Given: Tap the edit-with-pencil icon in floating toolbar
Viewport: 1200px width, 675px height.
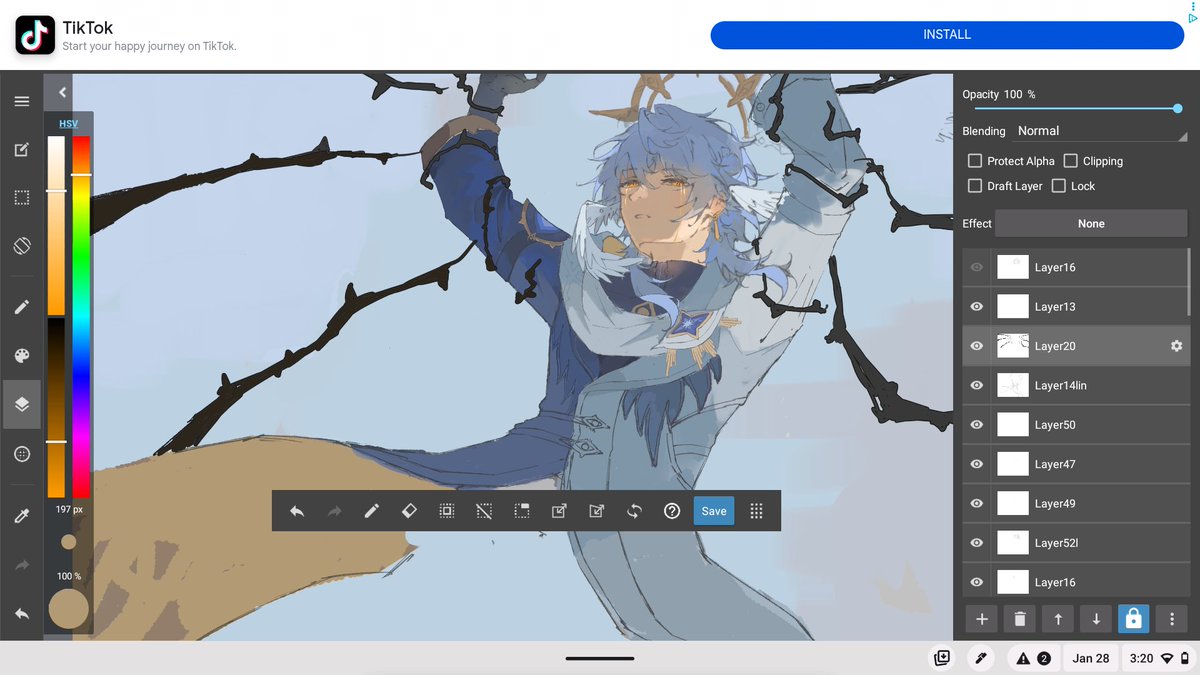Looking at the screenshot, I should (x=597, y=511).
